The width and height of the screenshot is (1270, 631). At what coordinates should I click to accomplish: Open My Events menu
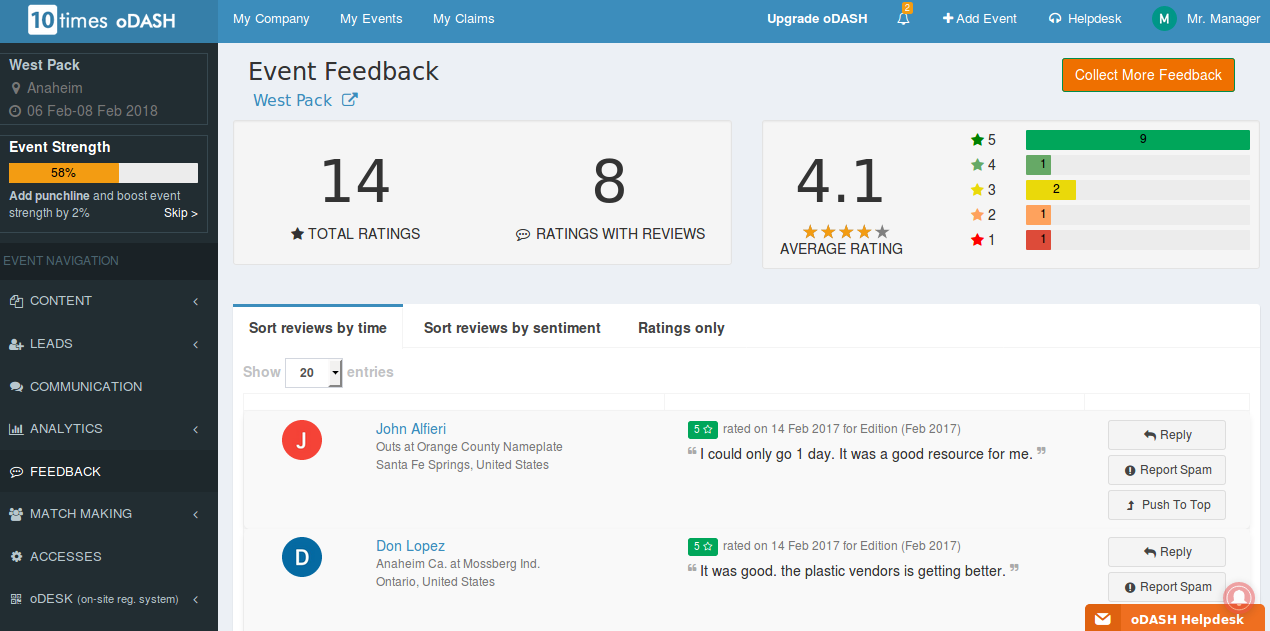pos(371,19)
